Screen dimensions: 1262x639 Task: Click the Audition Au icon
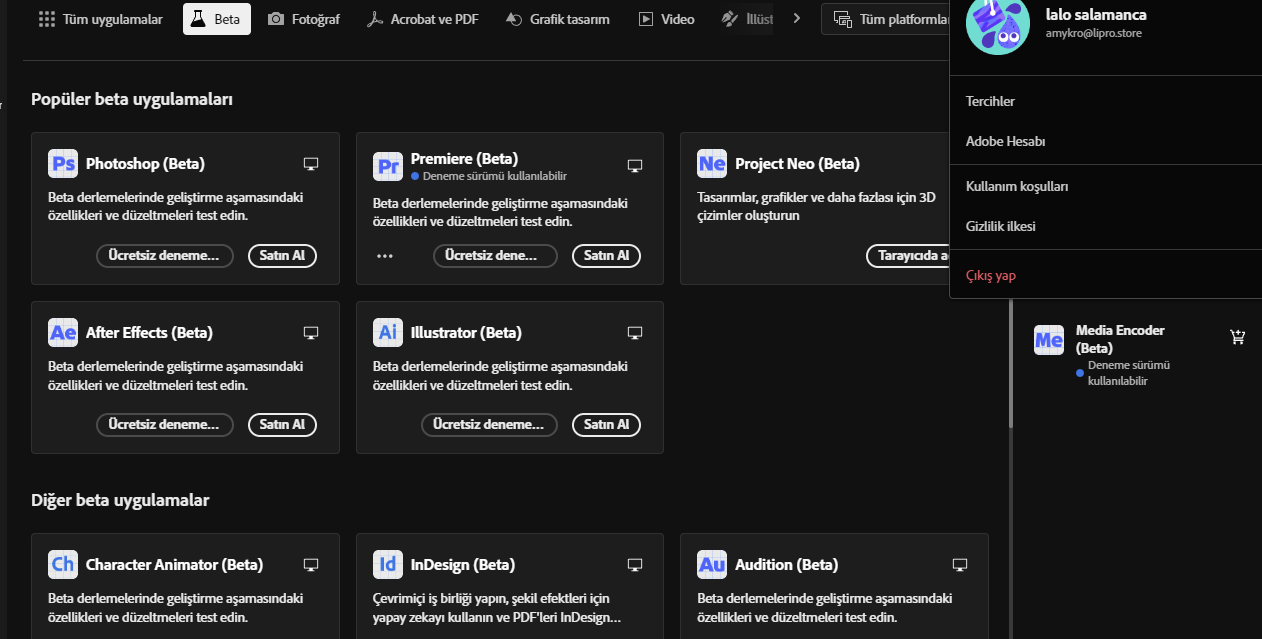(x=712, y=564)
